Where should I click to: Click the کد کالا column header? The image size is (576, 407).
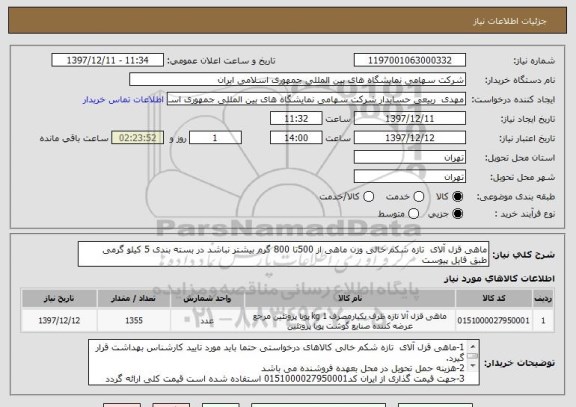coord(494,299)
